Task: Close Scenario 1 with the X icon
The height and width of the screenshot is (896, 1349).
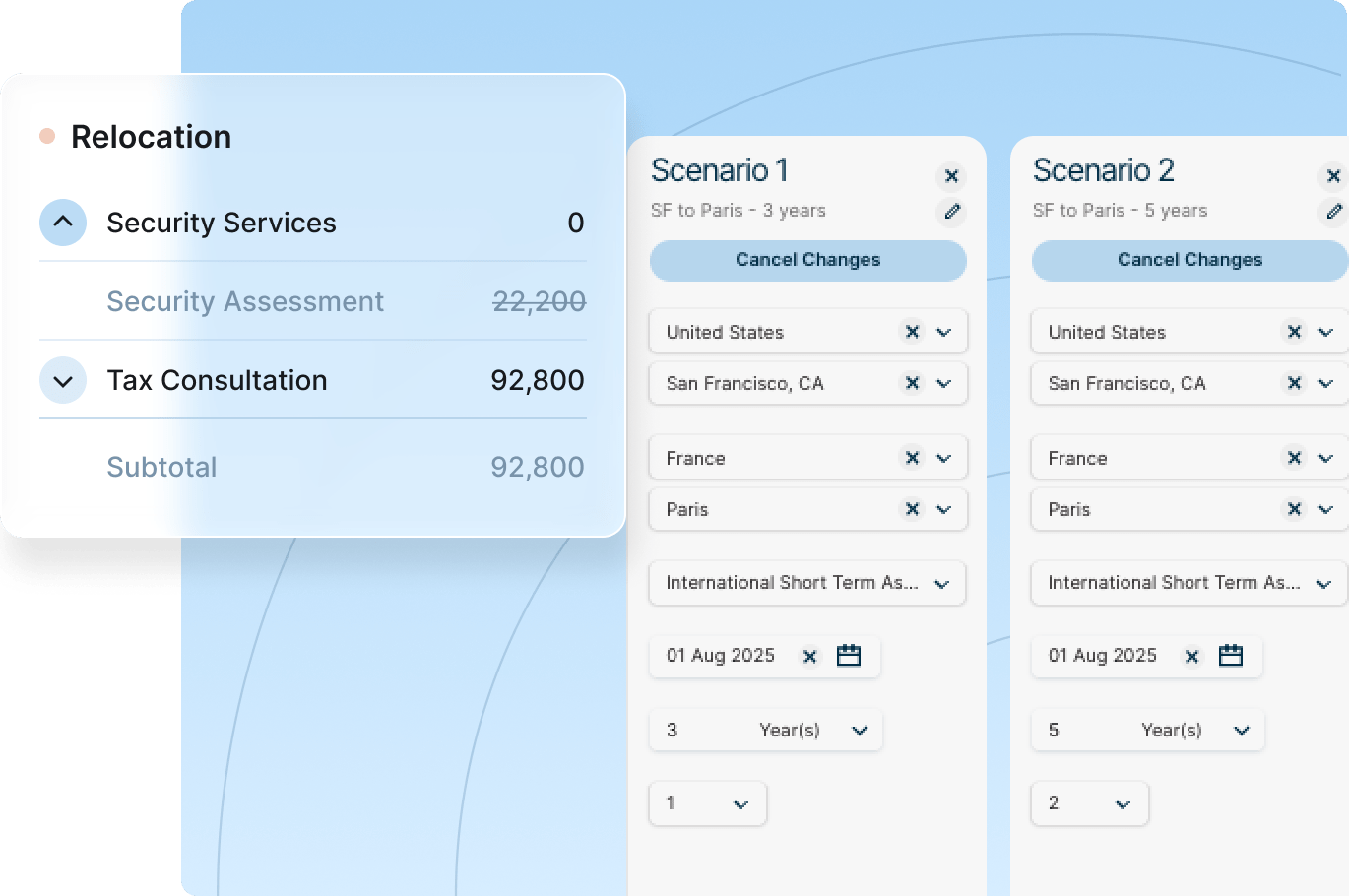Action: click(951, 176)
